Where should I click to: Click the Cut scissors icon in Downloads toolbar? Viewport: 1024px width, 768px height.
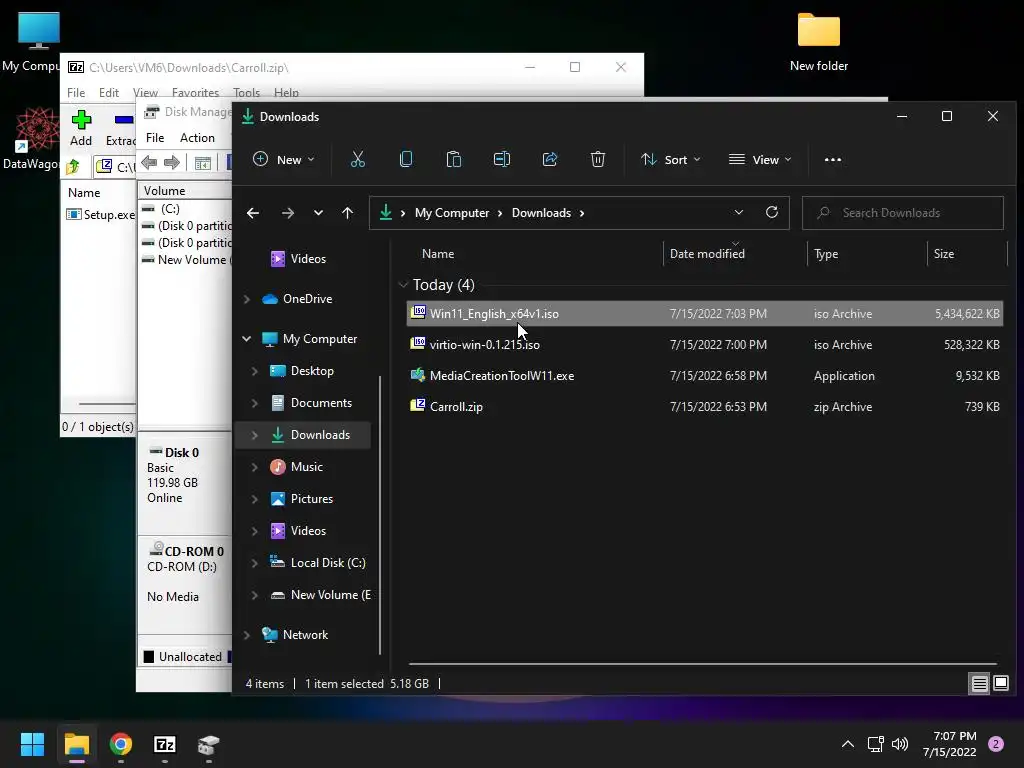(x=357, y=159)
